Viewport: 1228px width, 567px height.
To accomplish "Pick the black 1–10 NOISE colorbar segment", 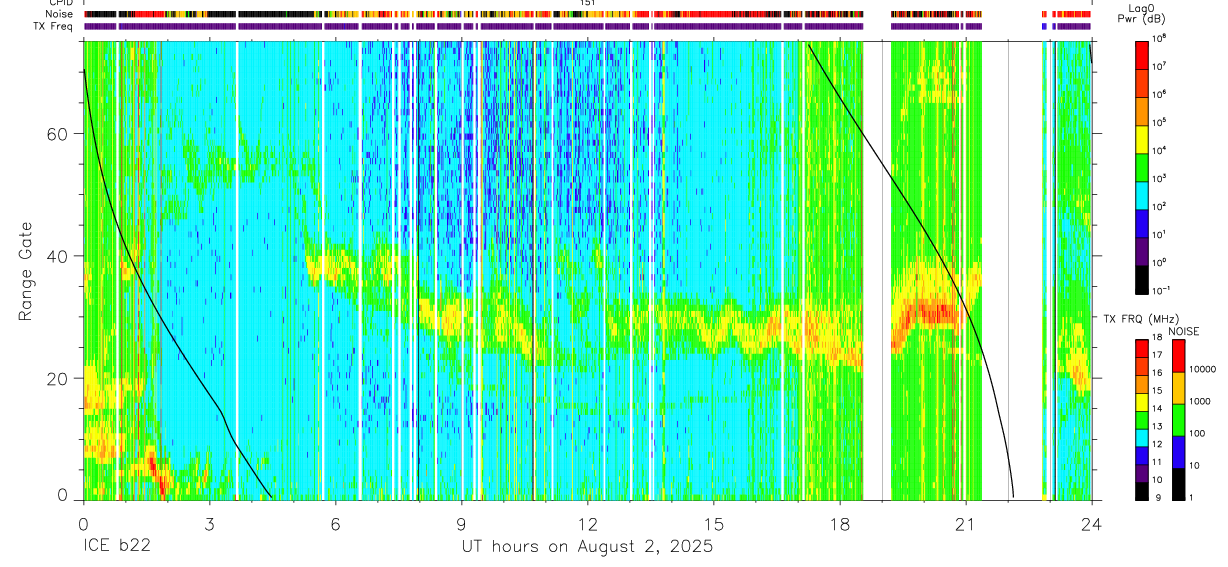I will click(1177, 484).
